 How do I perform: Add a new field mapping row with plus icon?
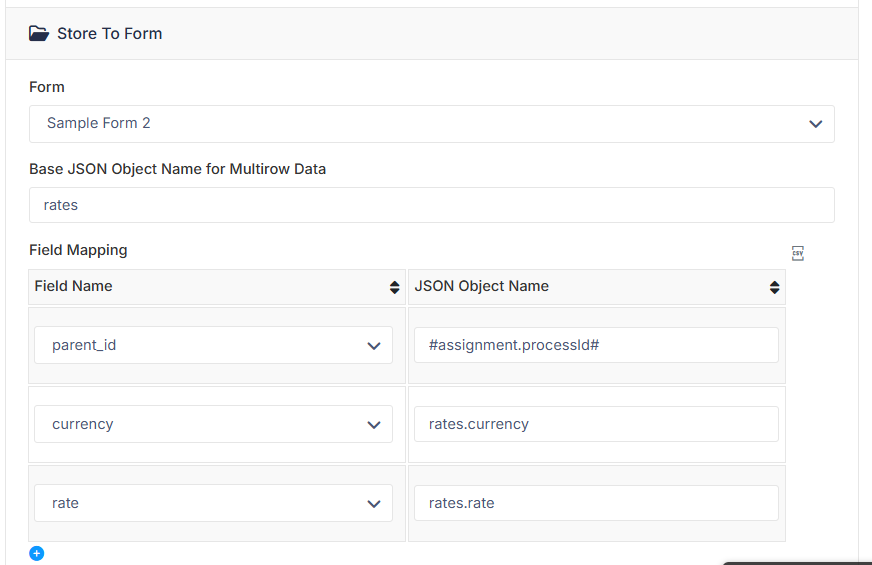tap(37, 553)
